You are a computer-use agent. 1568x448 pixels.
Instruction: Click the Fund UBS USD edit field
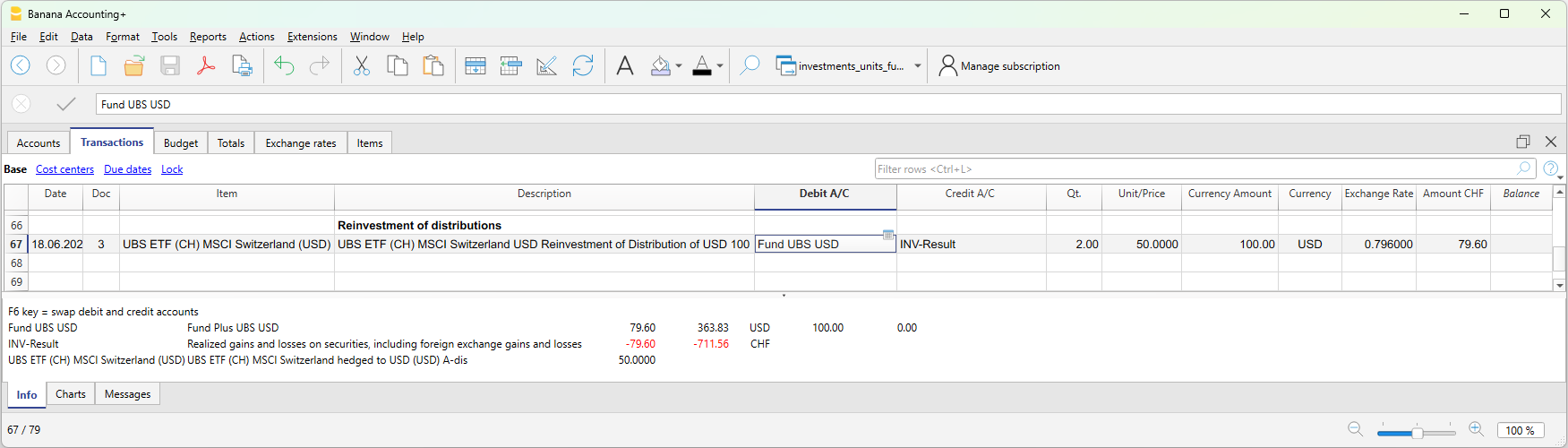828,104
